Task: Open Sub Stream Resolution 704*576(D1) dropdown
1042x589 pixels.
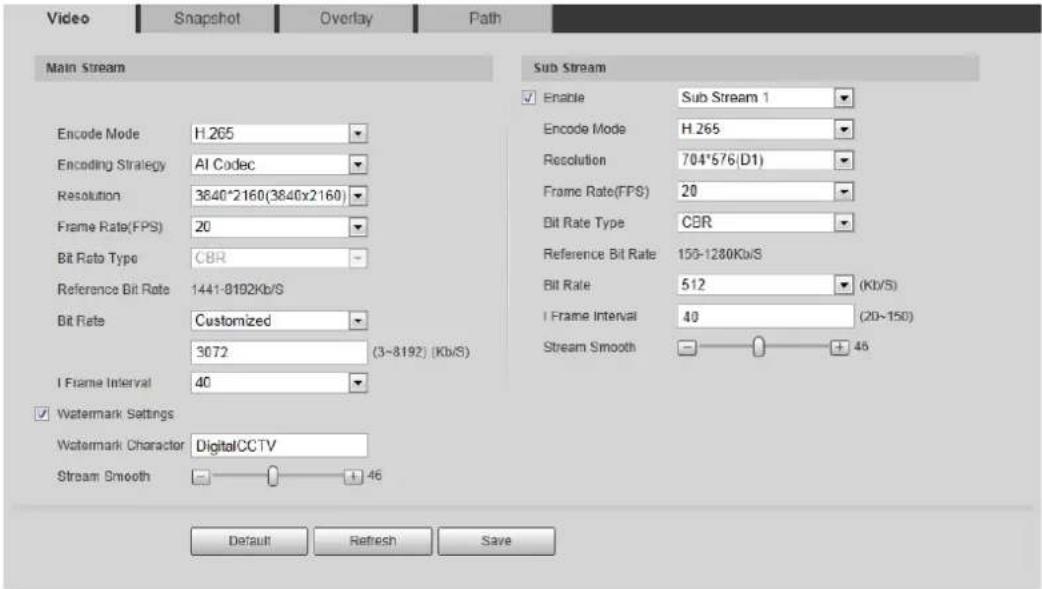Action: tap(766, 160)
